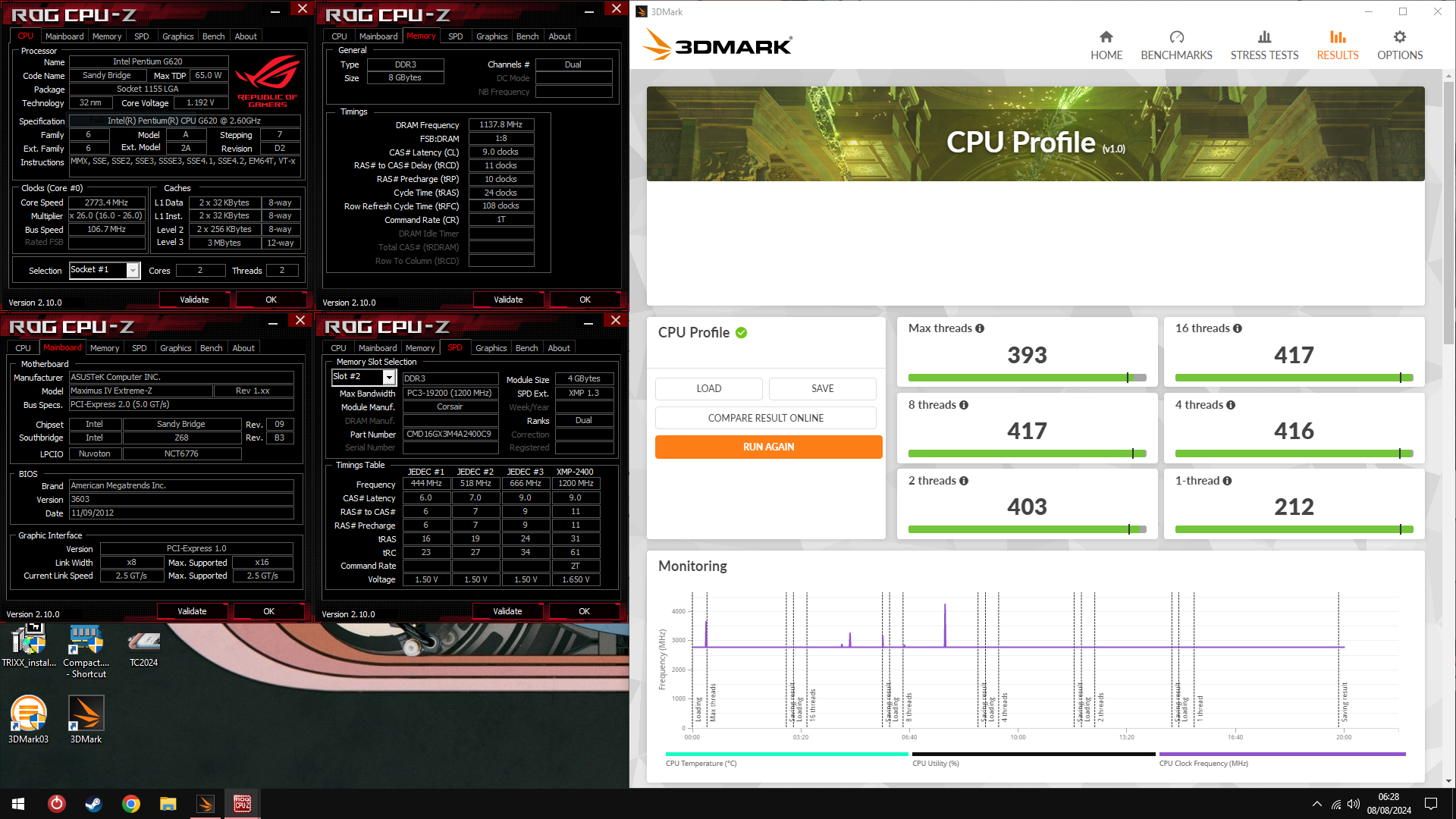Minimize the top-left CPU-Z window

275,11
